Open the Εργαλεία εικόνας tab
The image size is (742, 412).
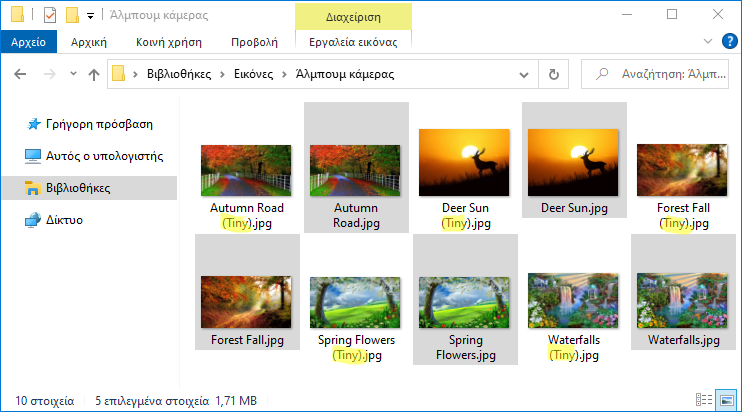(x=353, y=42)
